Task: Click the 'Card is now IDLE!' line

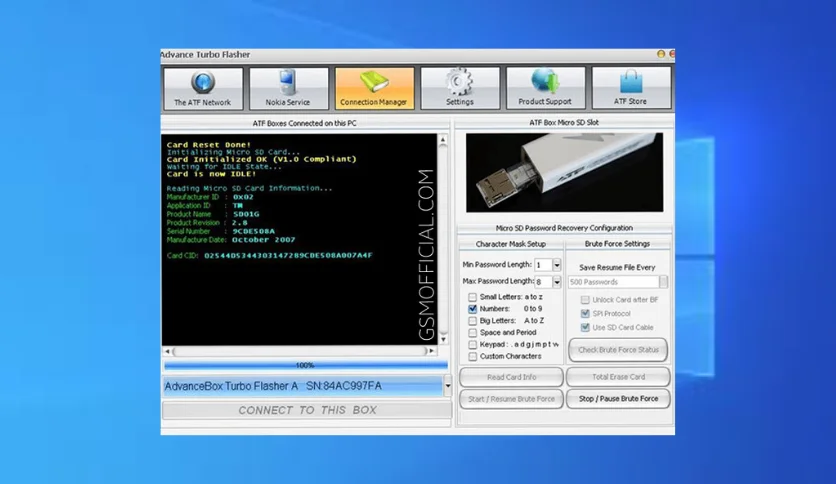Action: 211,174
